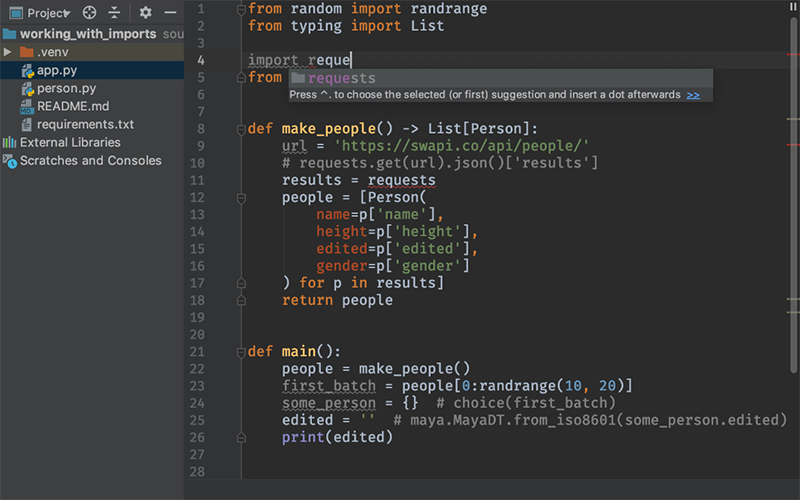Click the '>>' link in completion hint

pyautogui.click(x=693, y=95)
